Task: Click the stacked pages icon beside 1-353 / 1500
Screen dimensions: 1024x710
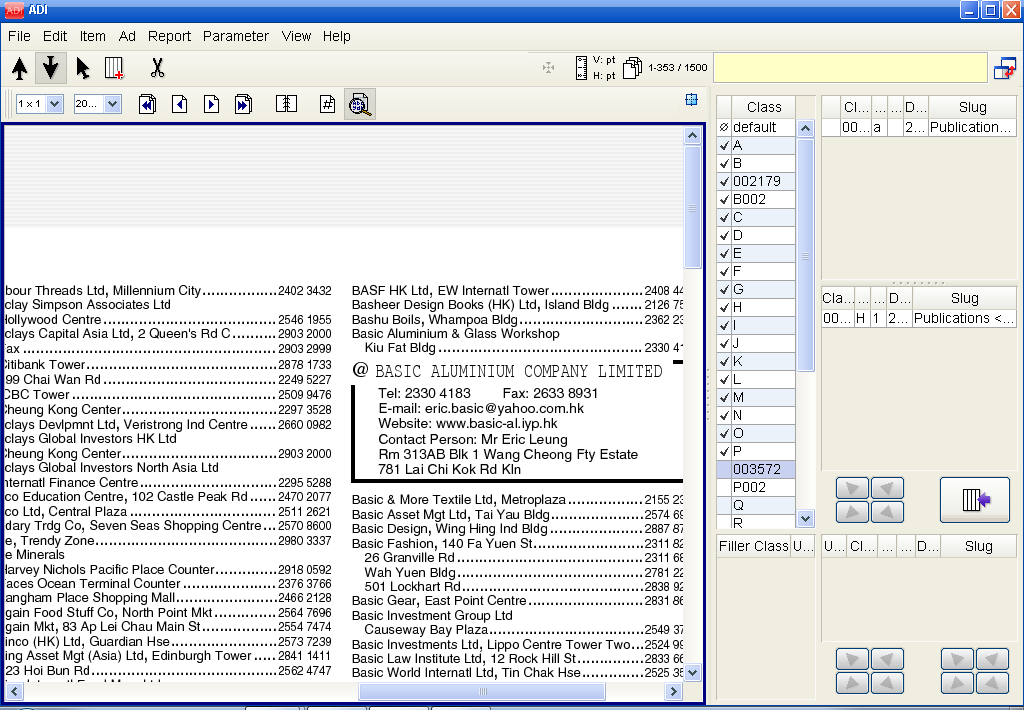Action: click(632, 68)
